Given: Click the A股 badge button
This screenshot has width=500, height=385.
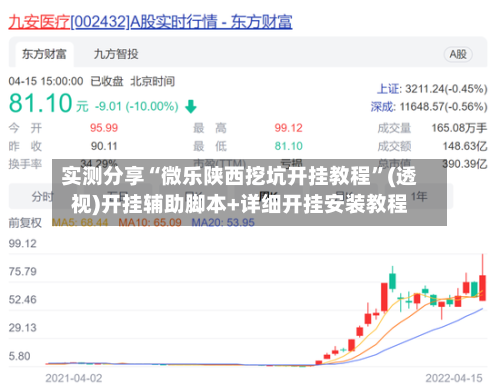Looking at the screenshot, I should tap(458, 54).
